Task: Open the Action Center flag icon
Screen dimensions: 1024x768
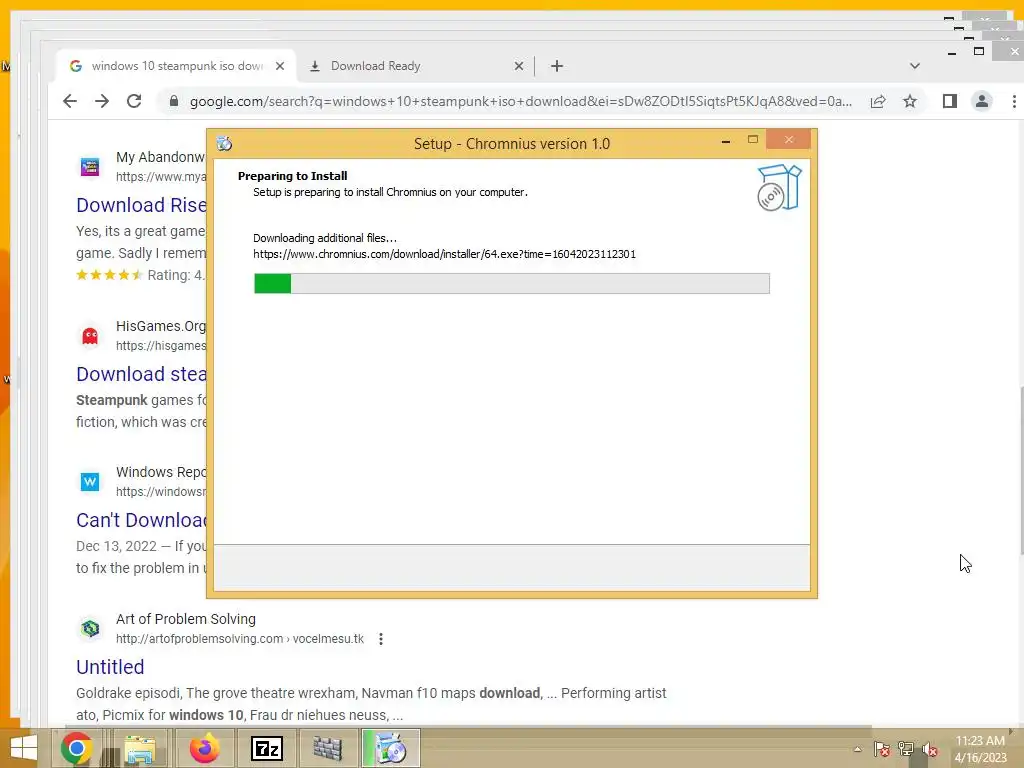Action: (x=882, y=749)
